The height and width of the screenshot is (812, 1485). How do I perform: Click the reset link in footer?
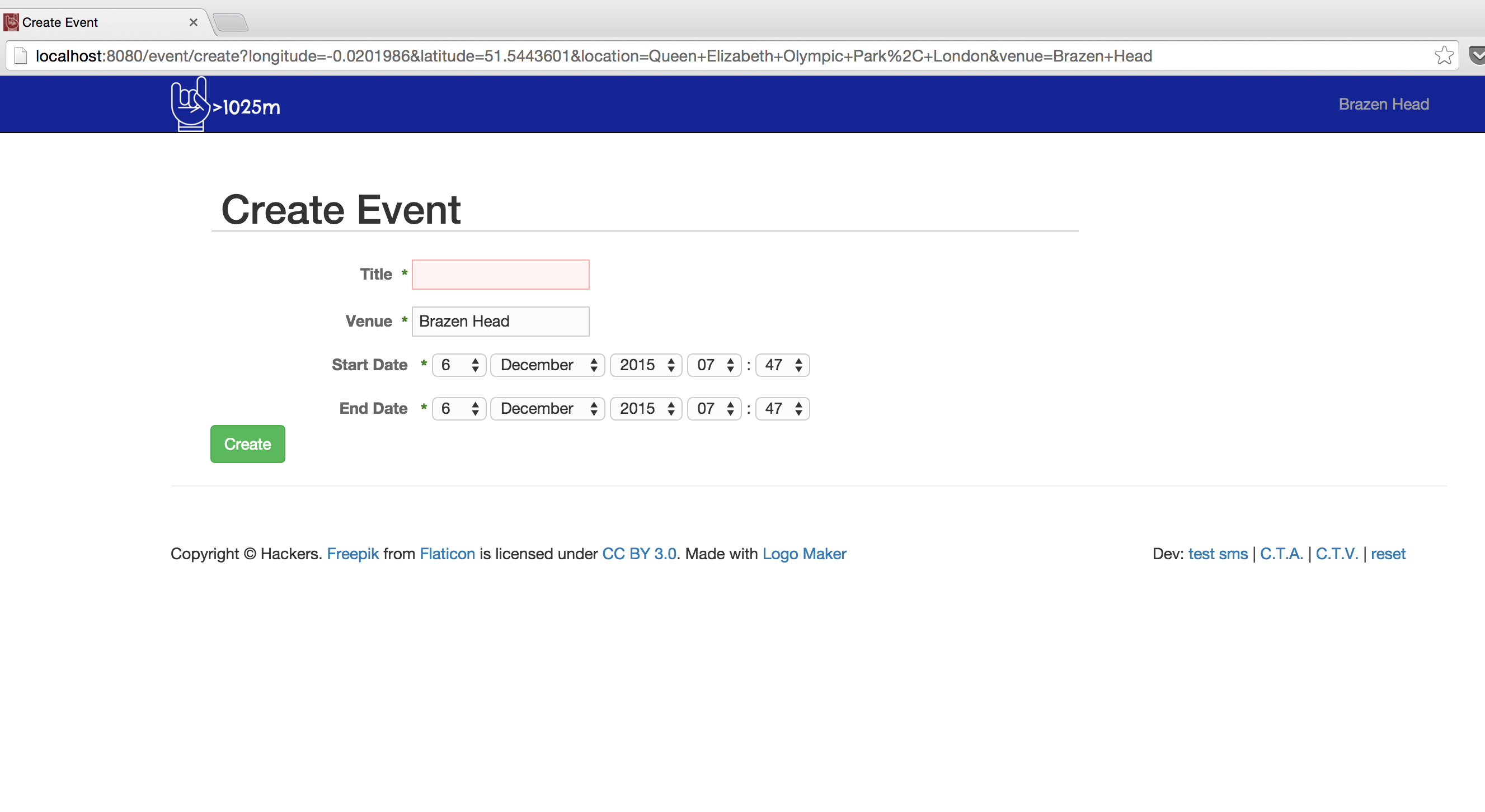(1388, 554)
